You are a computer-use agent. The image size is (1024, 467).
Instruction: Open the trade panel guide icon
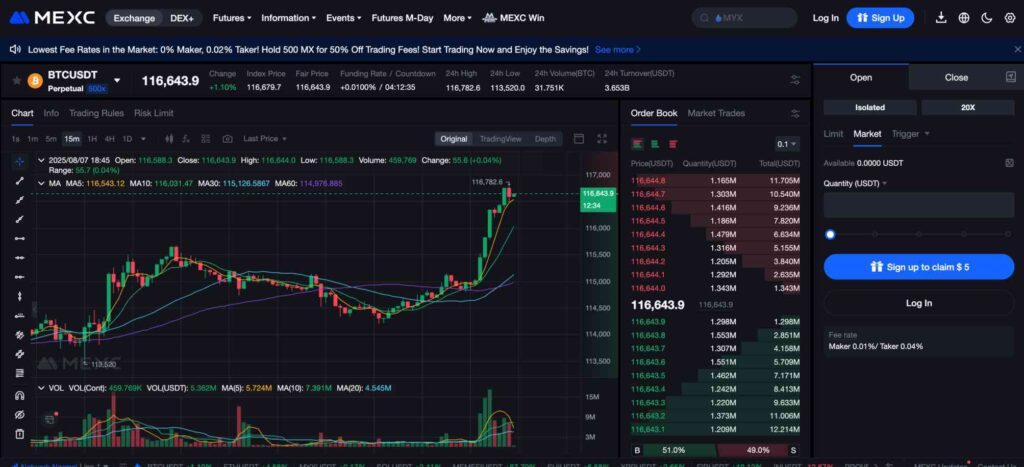1010,77
